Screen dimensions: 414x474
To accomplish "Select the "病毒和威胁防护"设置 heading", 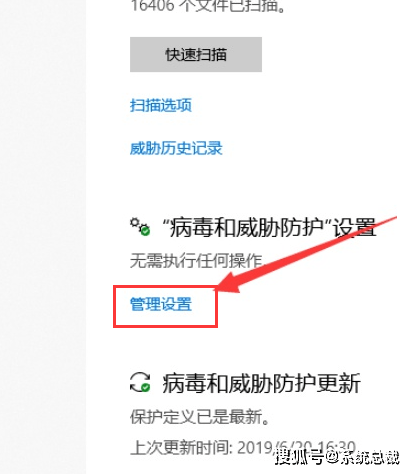I will coord(269,227).
